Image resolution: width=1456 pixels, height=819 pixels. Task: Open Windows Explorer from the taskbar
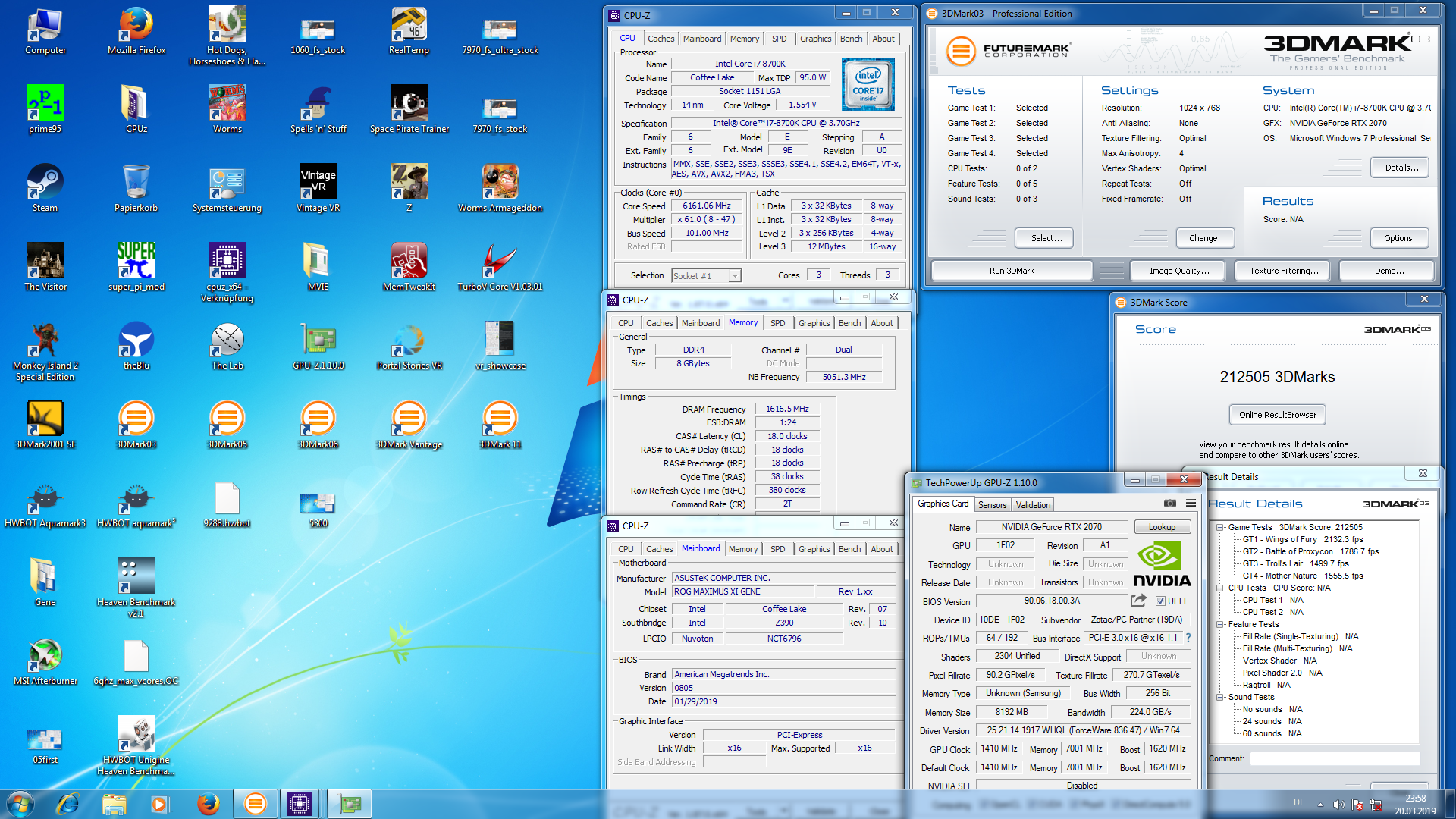click(114, 804)
